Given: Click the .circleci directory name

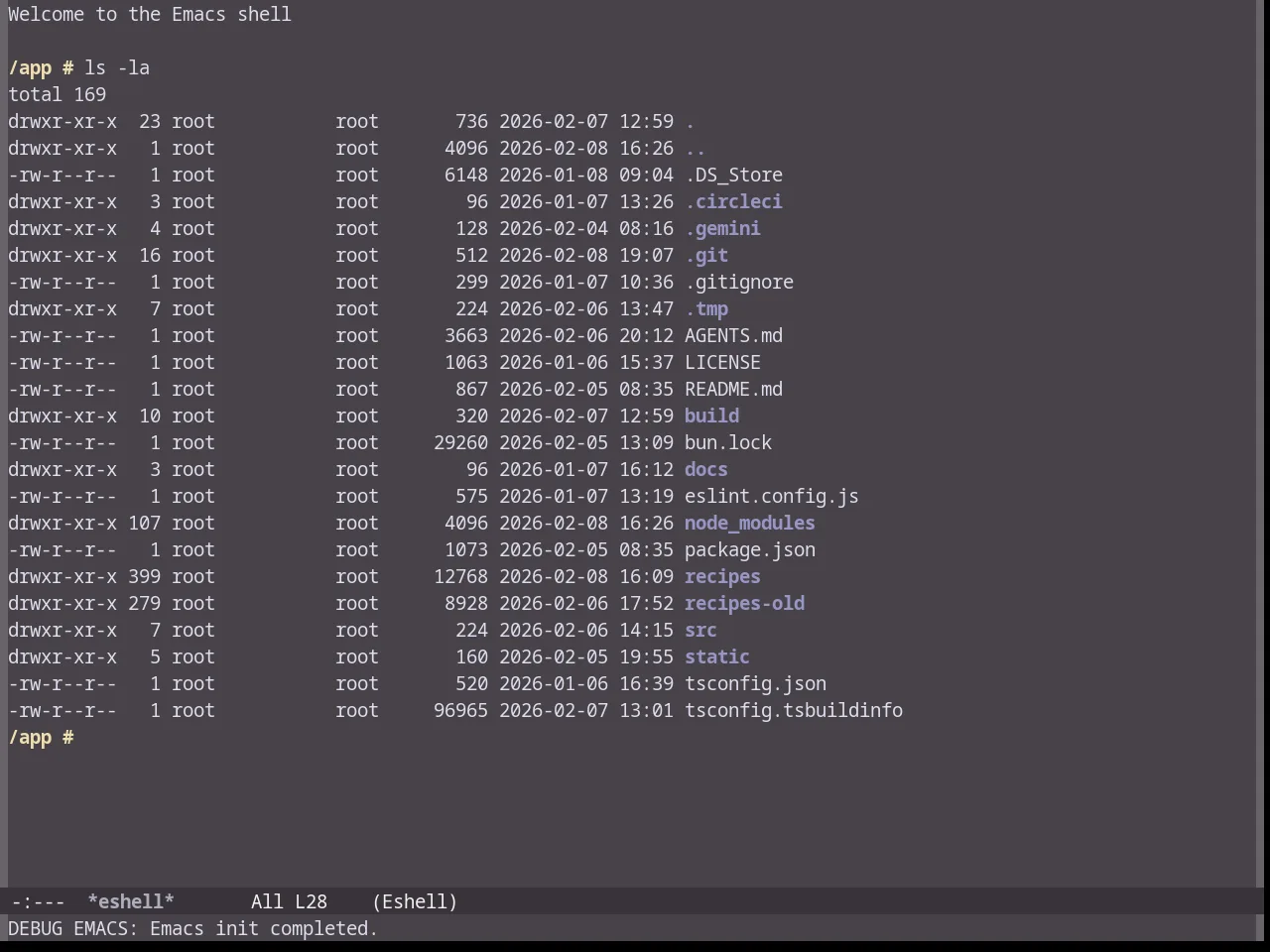Looking at the screenshot, I should (733, 201).
